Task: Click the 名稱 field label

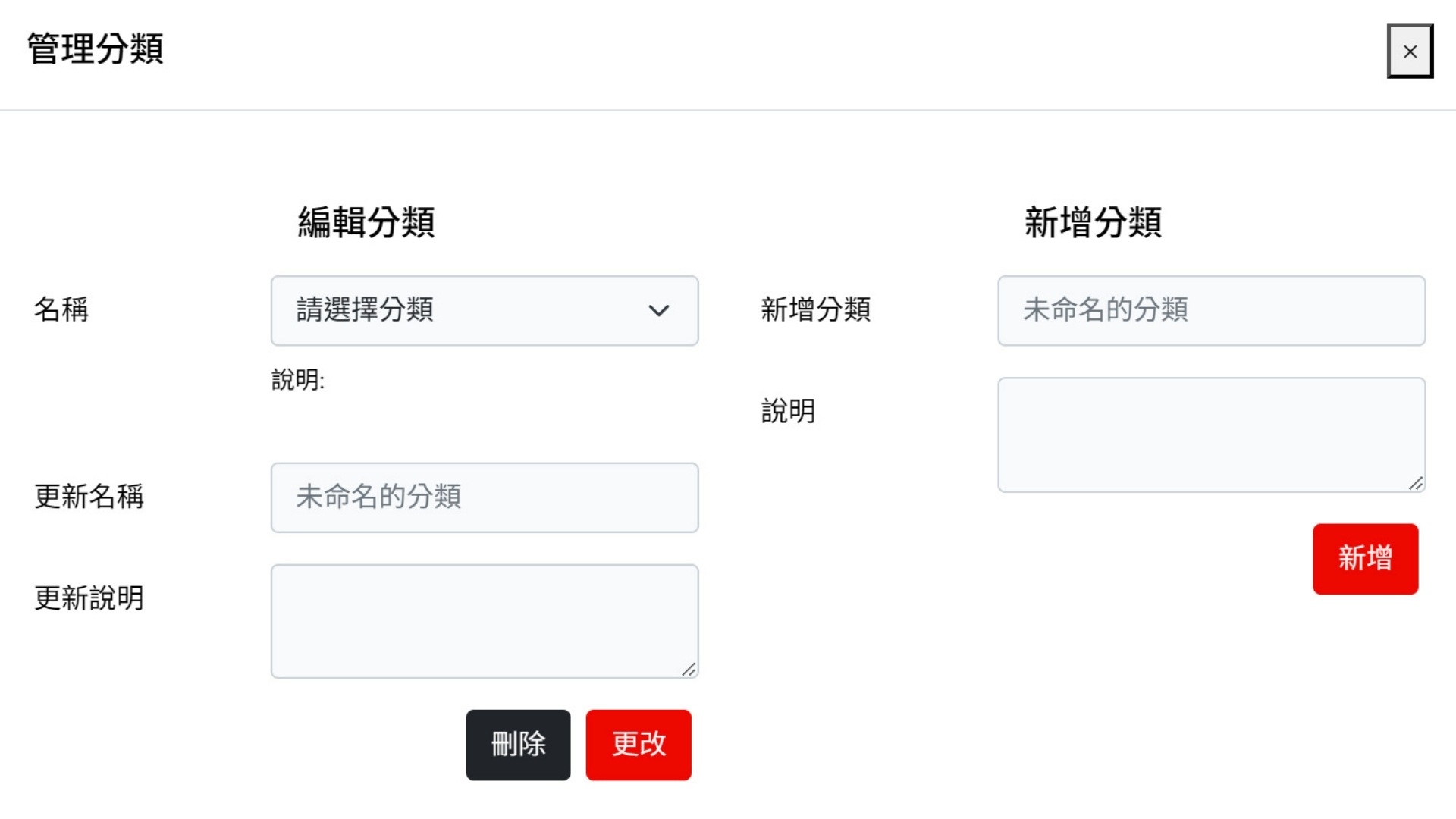Action: pos(61,309)
